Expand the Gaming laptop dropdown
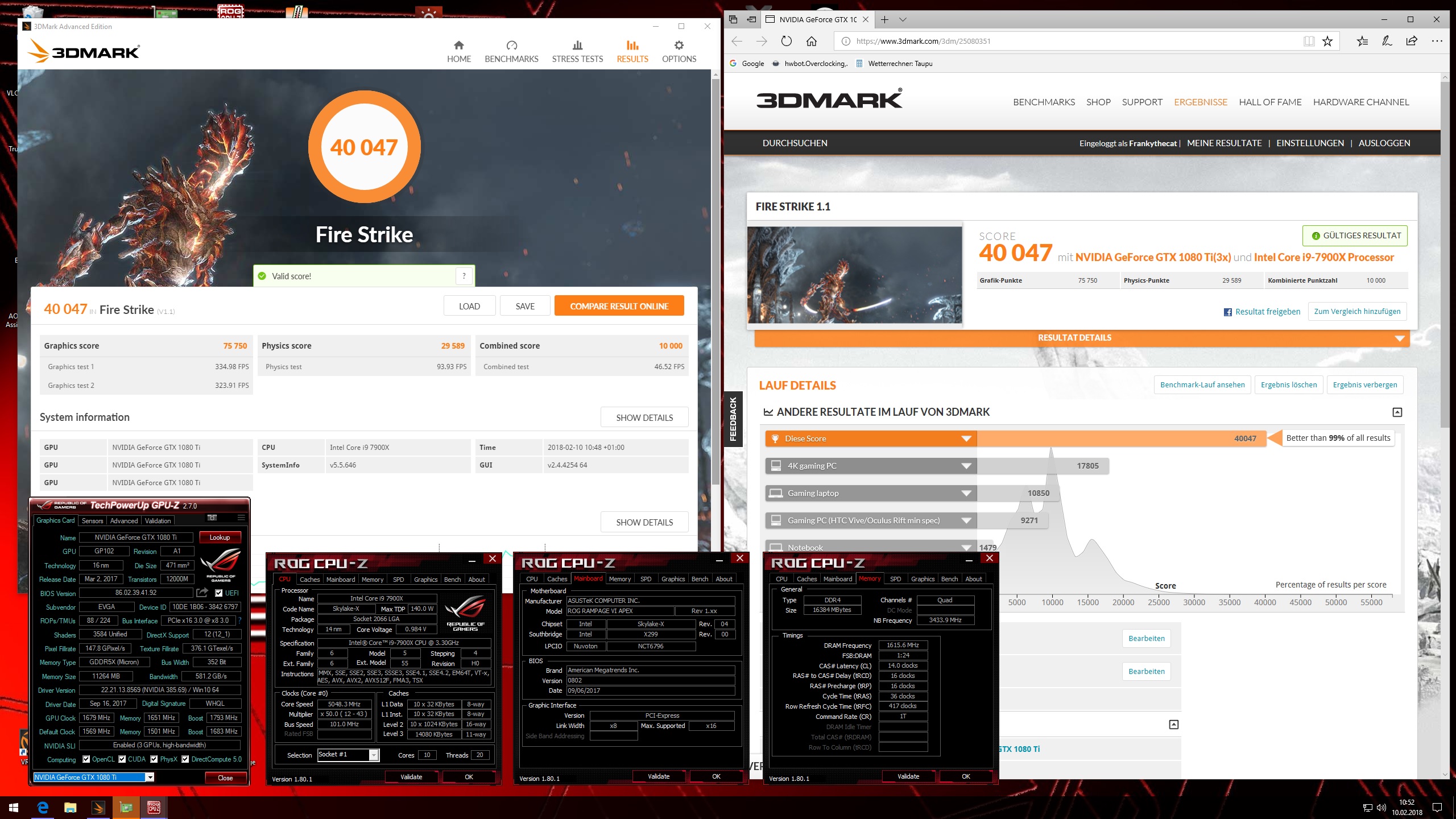 966,493
